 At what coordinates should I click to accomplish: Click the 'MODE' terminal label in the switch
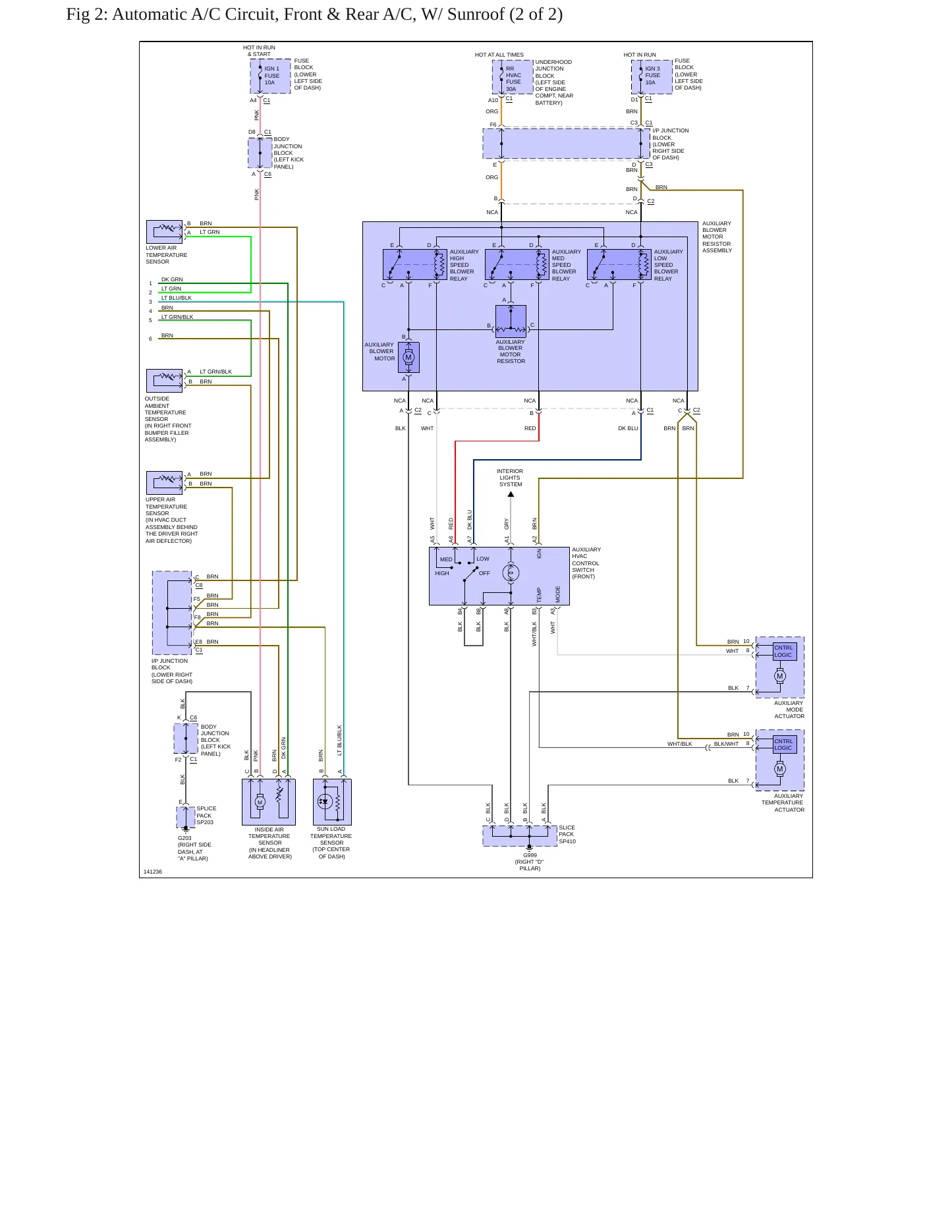(557, 594)
